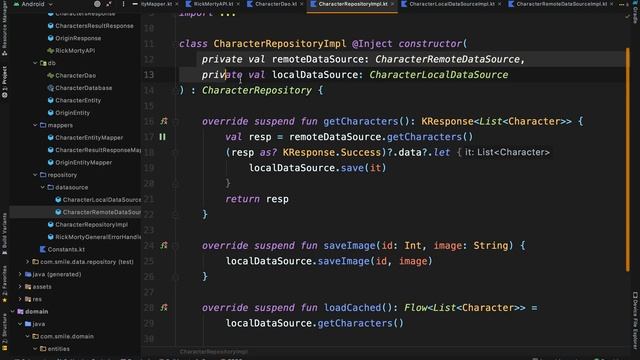Screen dimensions: 640x360
Task: Click override gutter icon beside saveImage
Action: [164, 245]
